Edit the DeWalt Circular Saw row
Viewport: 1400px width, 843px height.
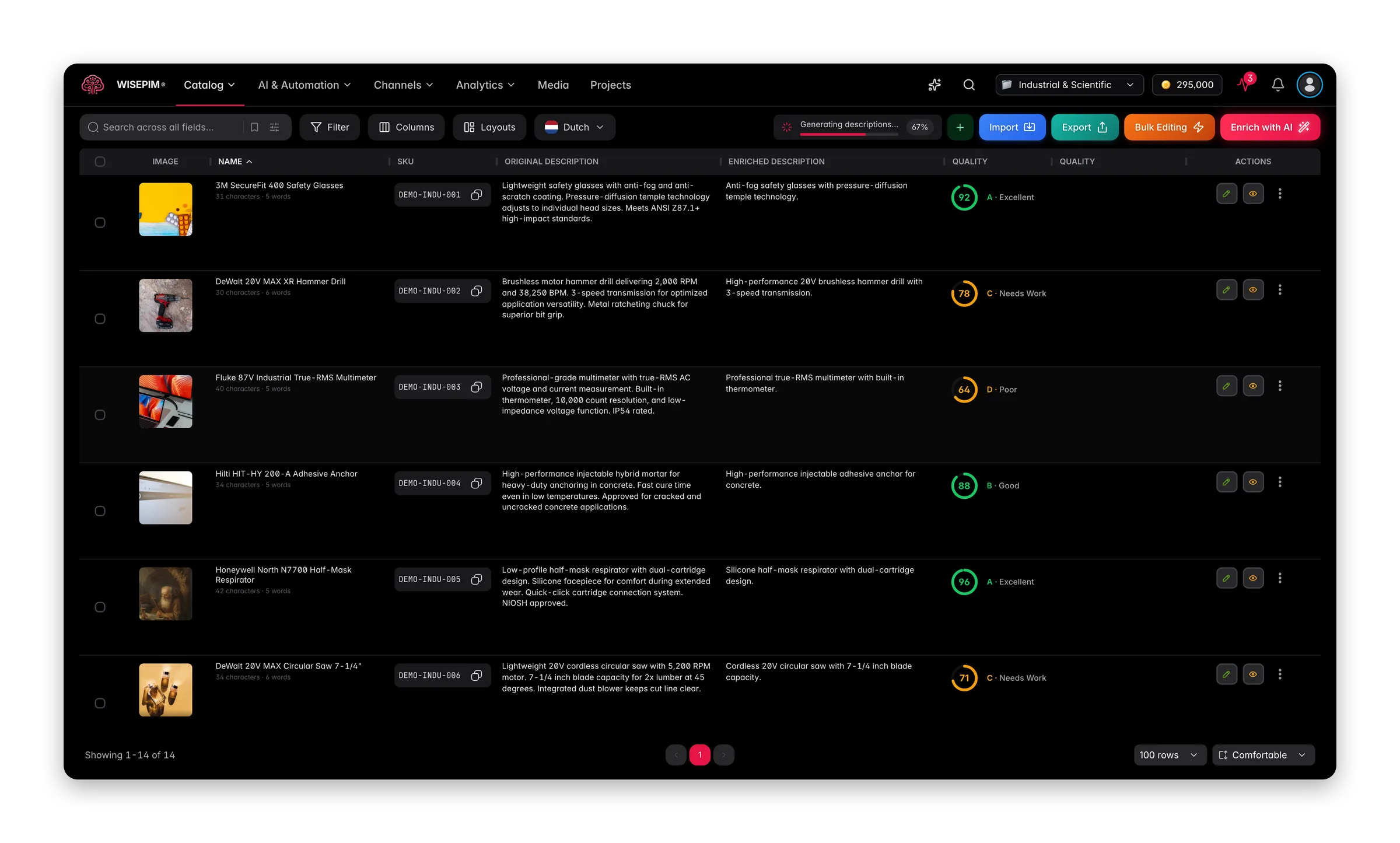(x=1227, y=674)
